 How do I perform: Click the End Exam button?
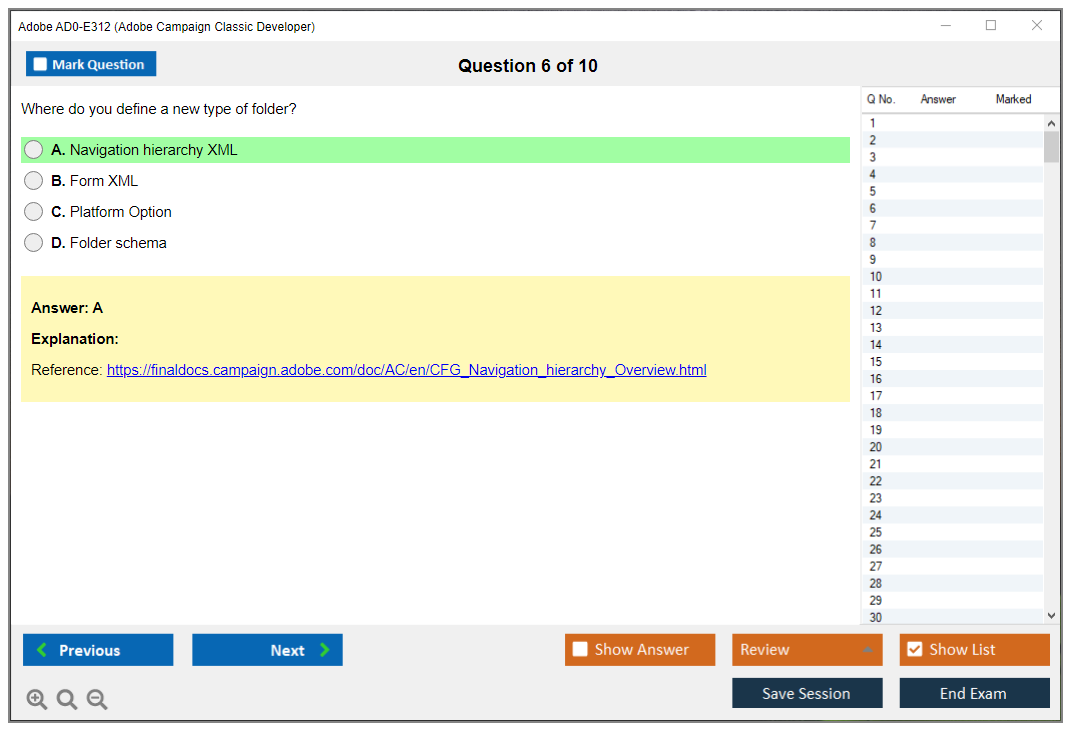point(973,693)
